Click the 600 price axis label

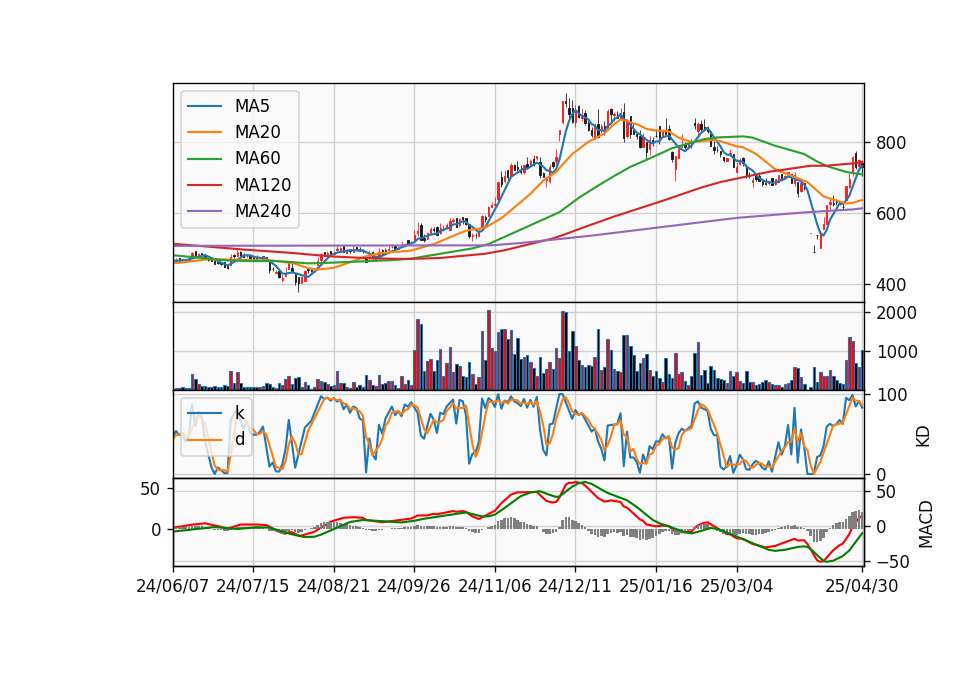(x=891, y=214)
